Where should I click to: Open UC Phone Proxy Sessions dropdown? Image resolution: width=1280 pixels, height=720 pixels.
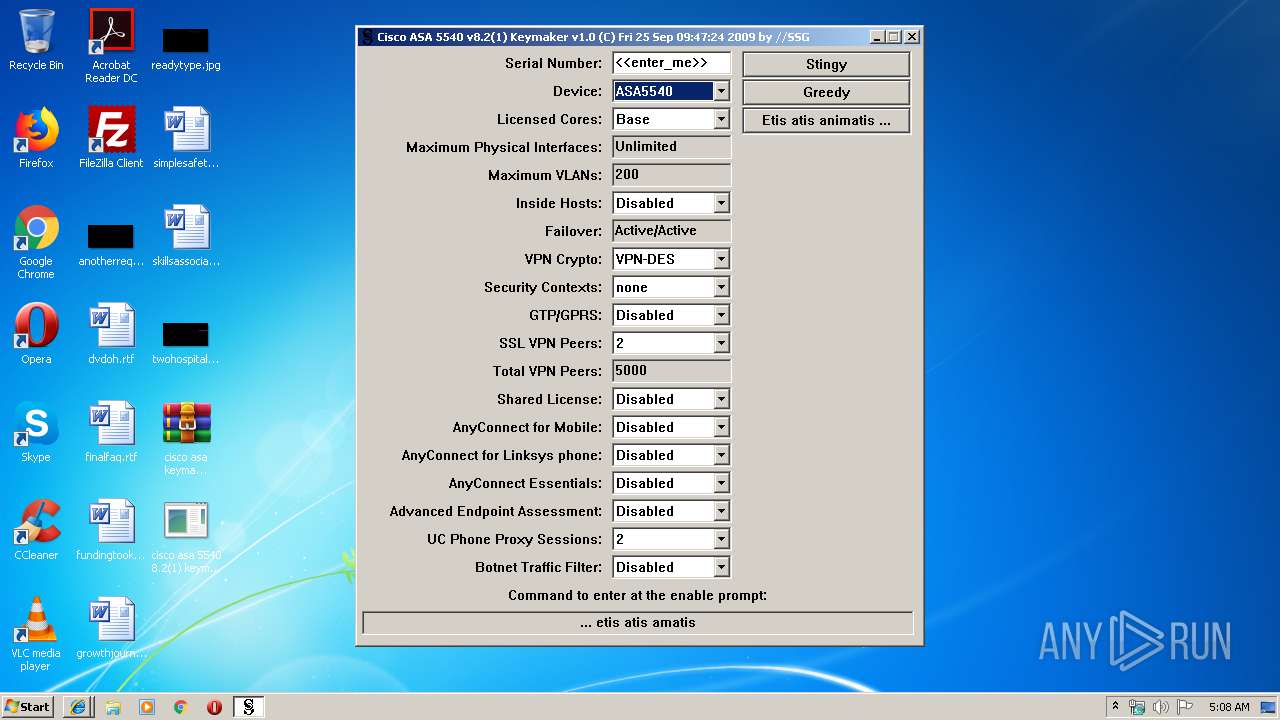pyautogui.click(x=721, y=539)
